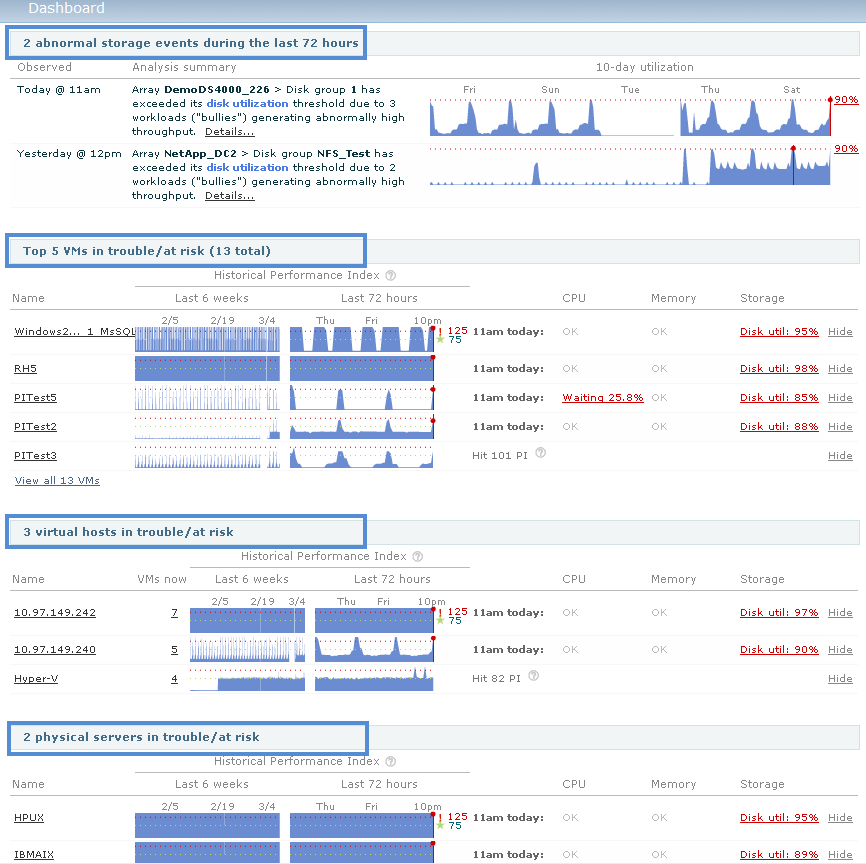The height and width of the screenshot is (864, 866).
Task: Click Hit 82 PI text for Hyper-V
Action: 496,679
